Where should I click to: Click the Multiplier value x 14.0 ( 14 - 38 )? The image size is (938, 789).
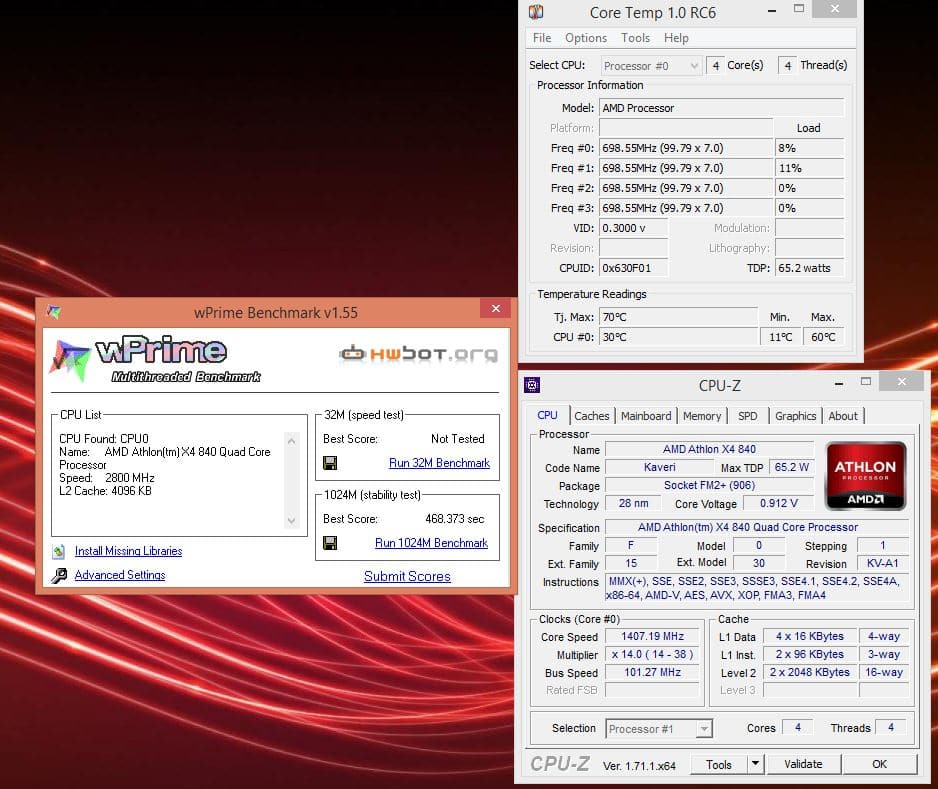(652, 654)
